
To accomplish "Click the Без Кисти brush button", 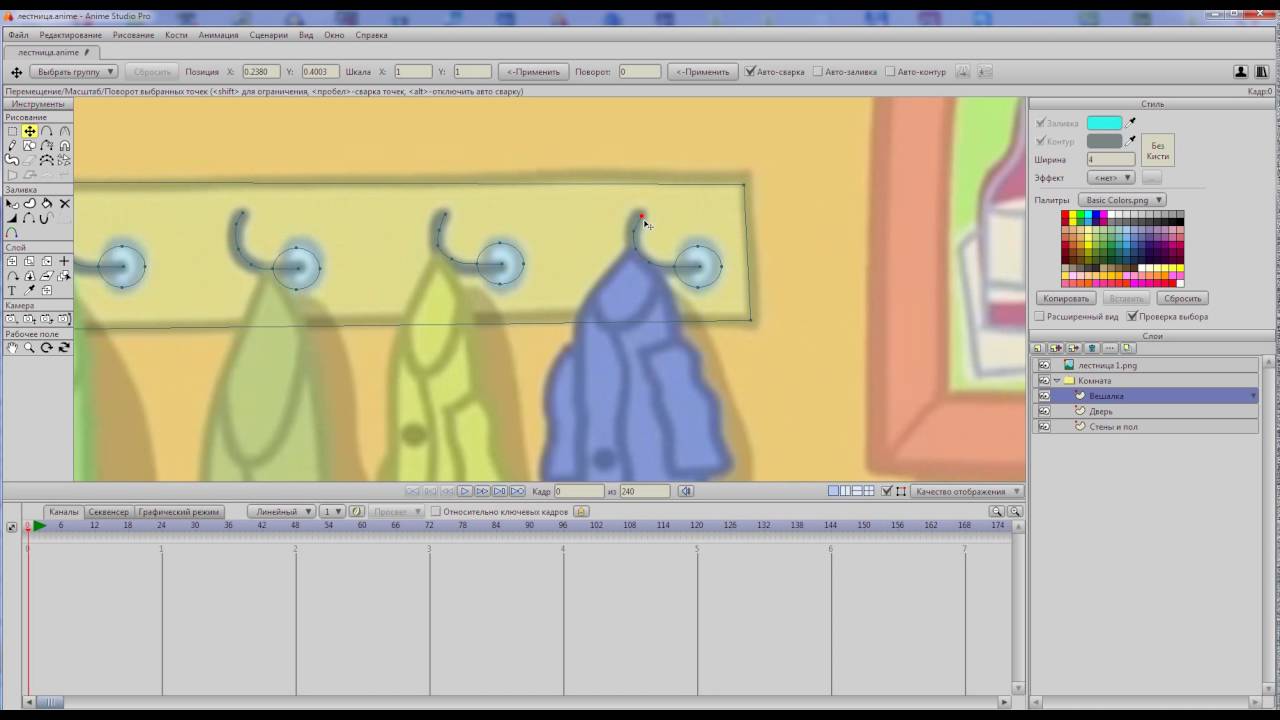I will [1157, 150].
